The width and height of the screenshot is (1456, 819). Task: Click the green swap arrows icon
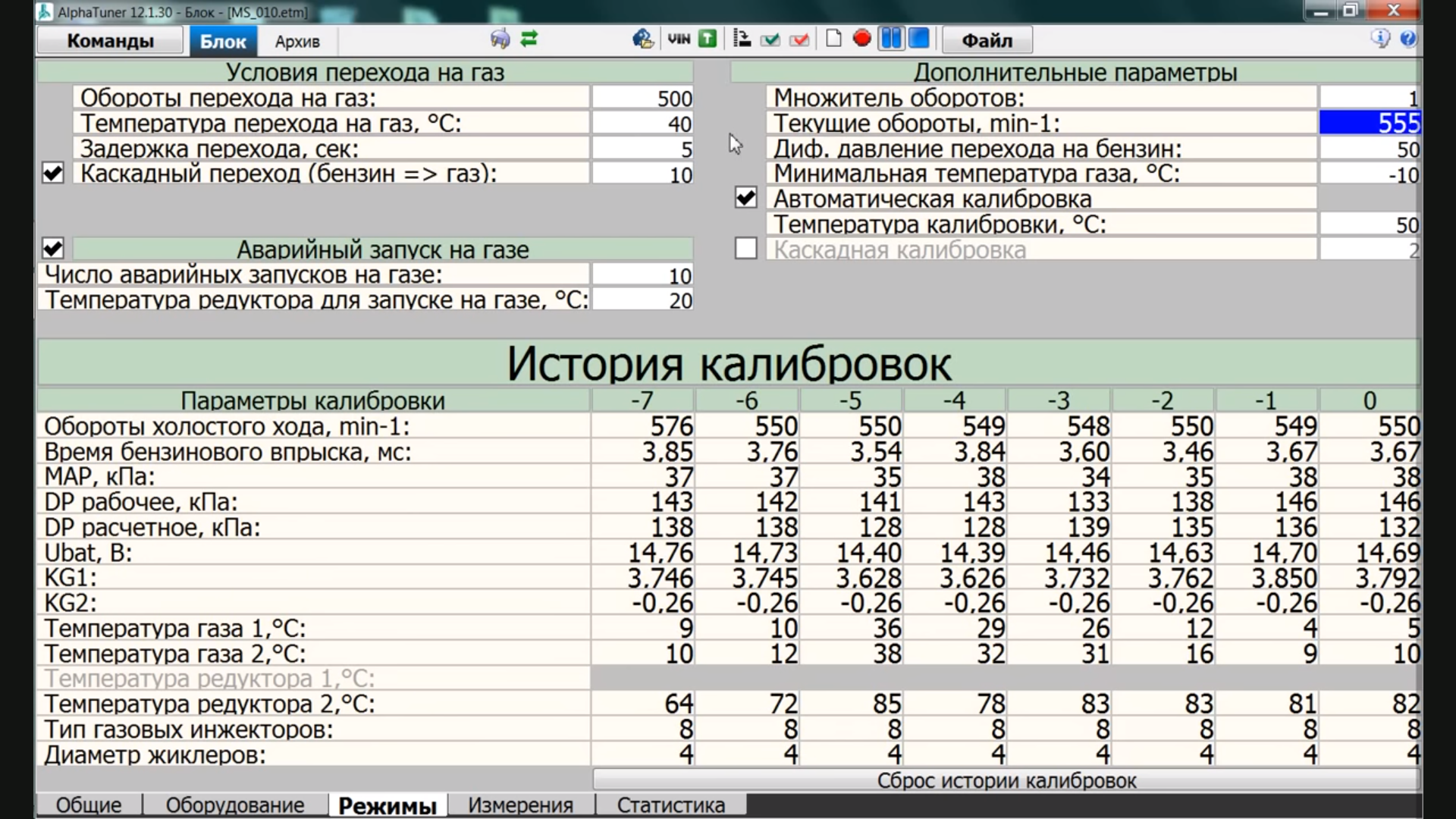coord(529,39)
